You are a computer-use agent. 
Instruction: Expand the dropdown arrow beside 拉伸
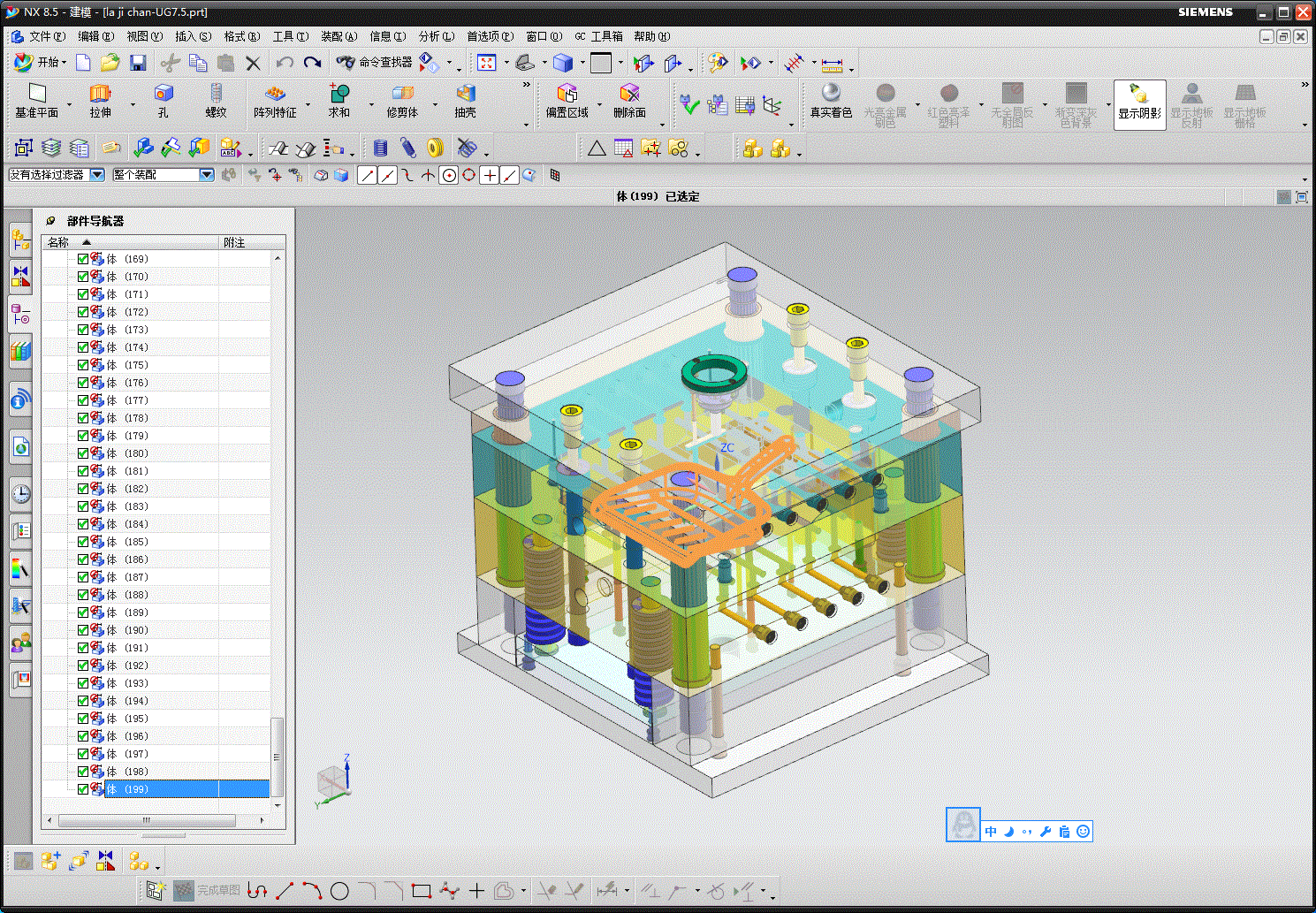click(133, 103)
